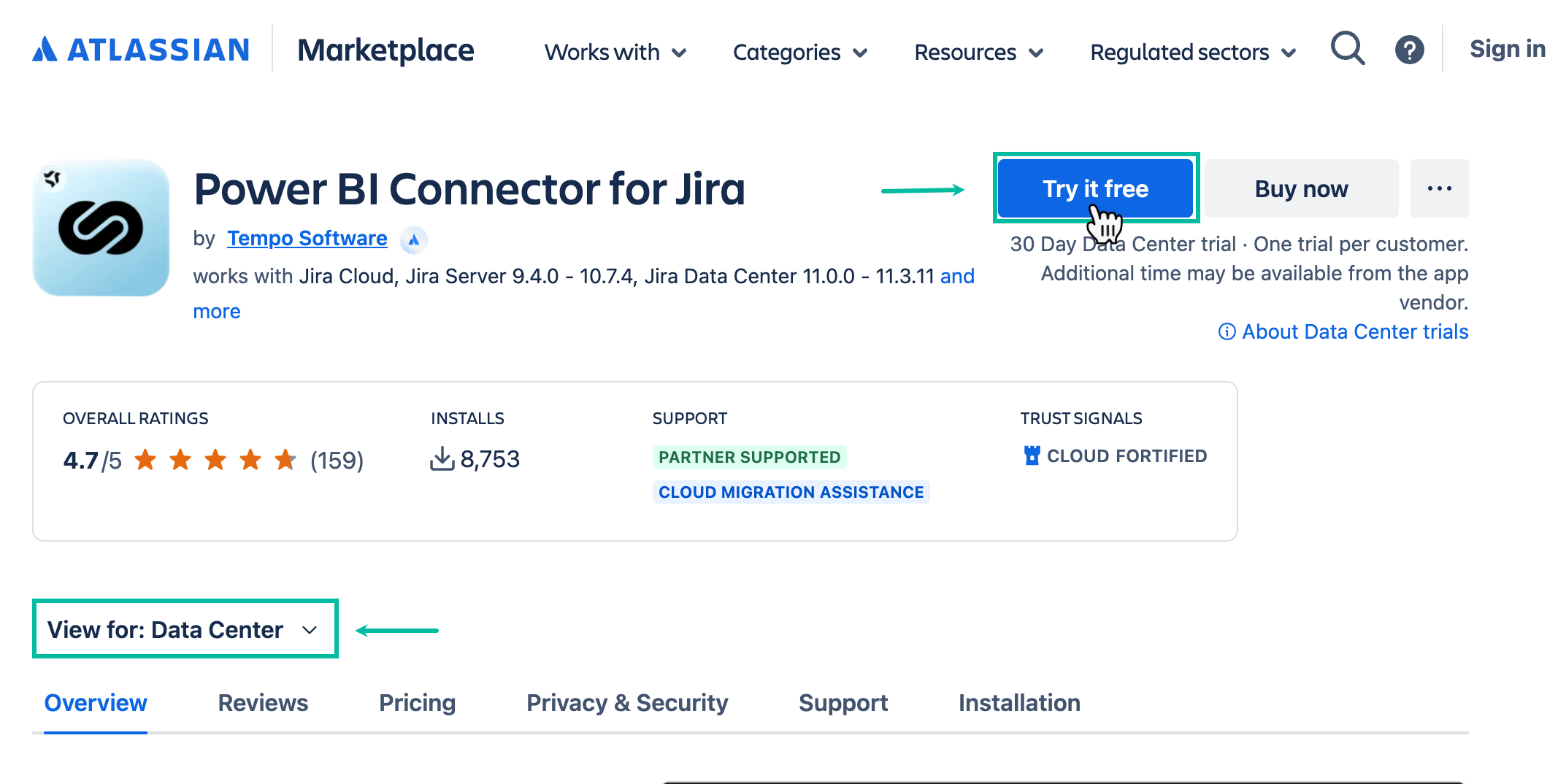
Task: Switch to the Support tab
Action: (843, 703)
